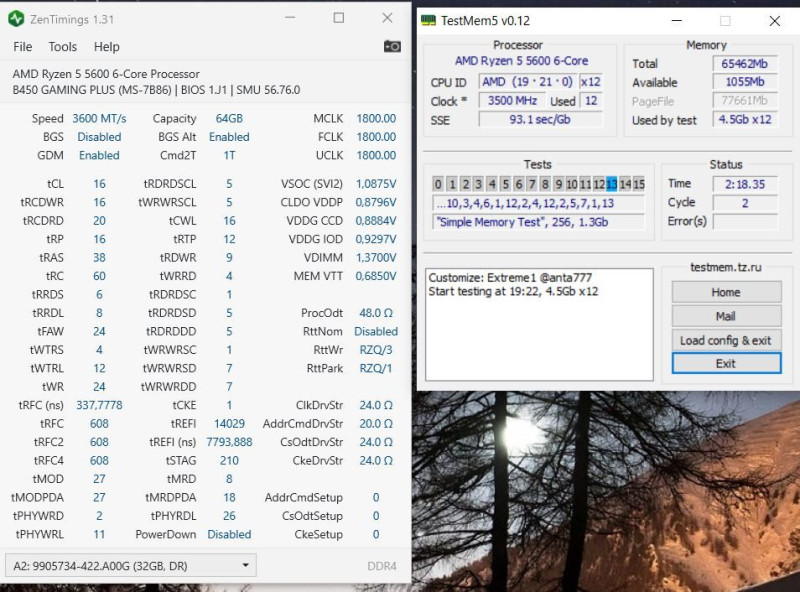Click the CPU ID AMD (19 · 21 · 0) field

(x=528, y=82)
